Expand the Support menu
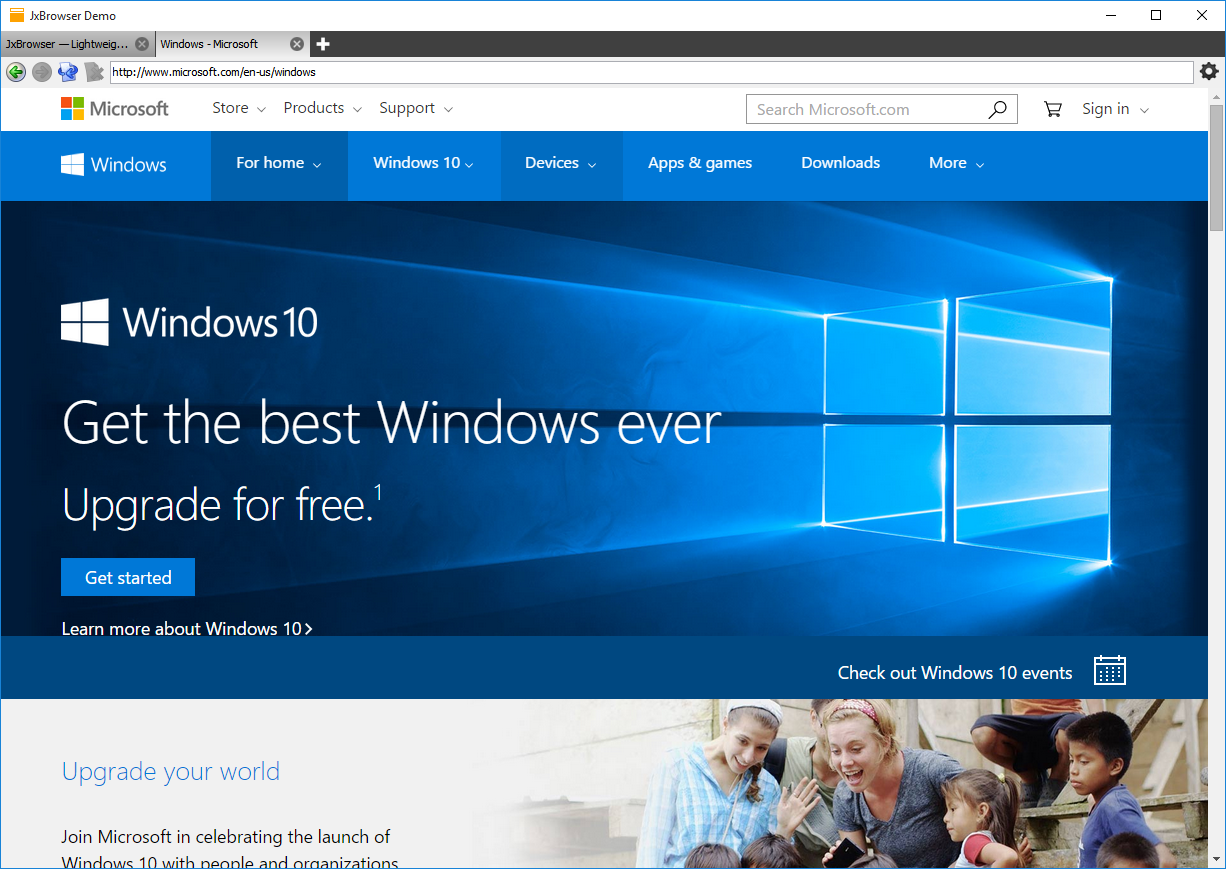 pos(416,108)
